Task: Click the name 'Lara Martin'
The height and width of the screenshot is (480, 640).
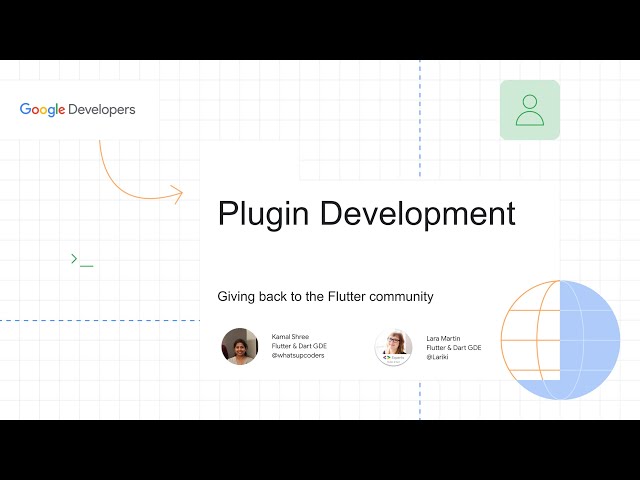Action: (443, 338)
